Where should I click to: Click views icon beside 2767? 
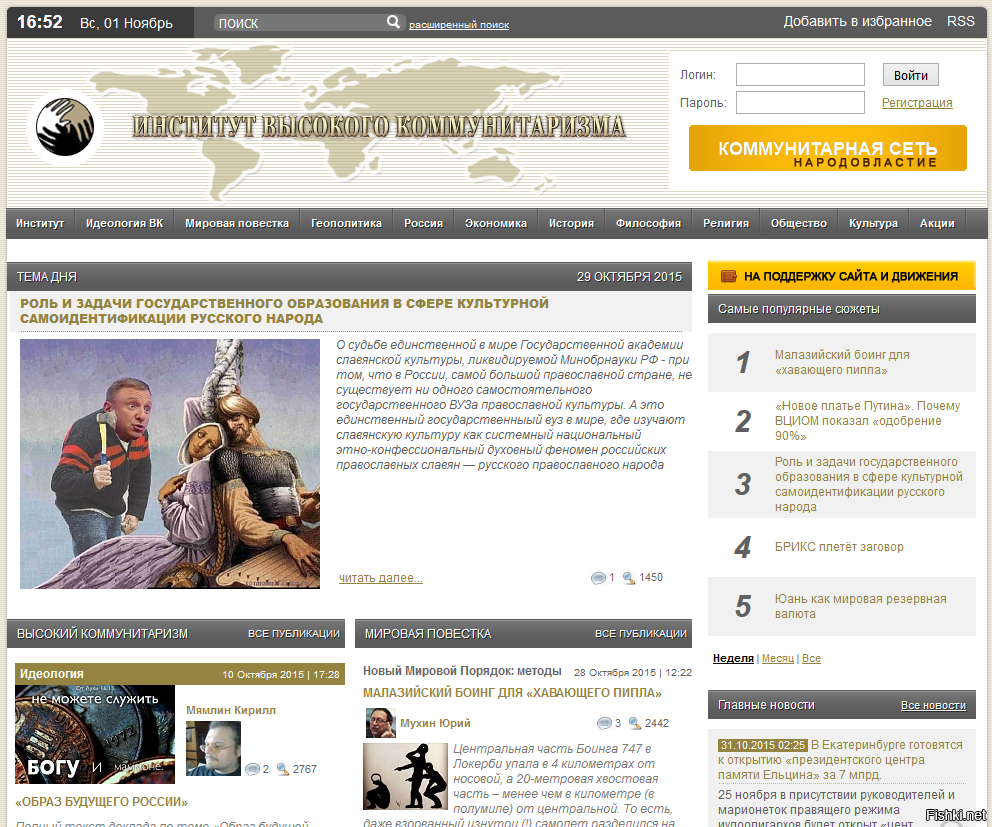coord(283,769)
